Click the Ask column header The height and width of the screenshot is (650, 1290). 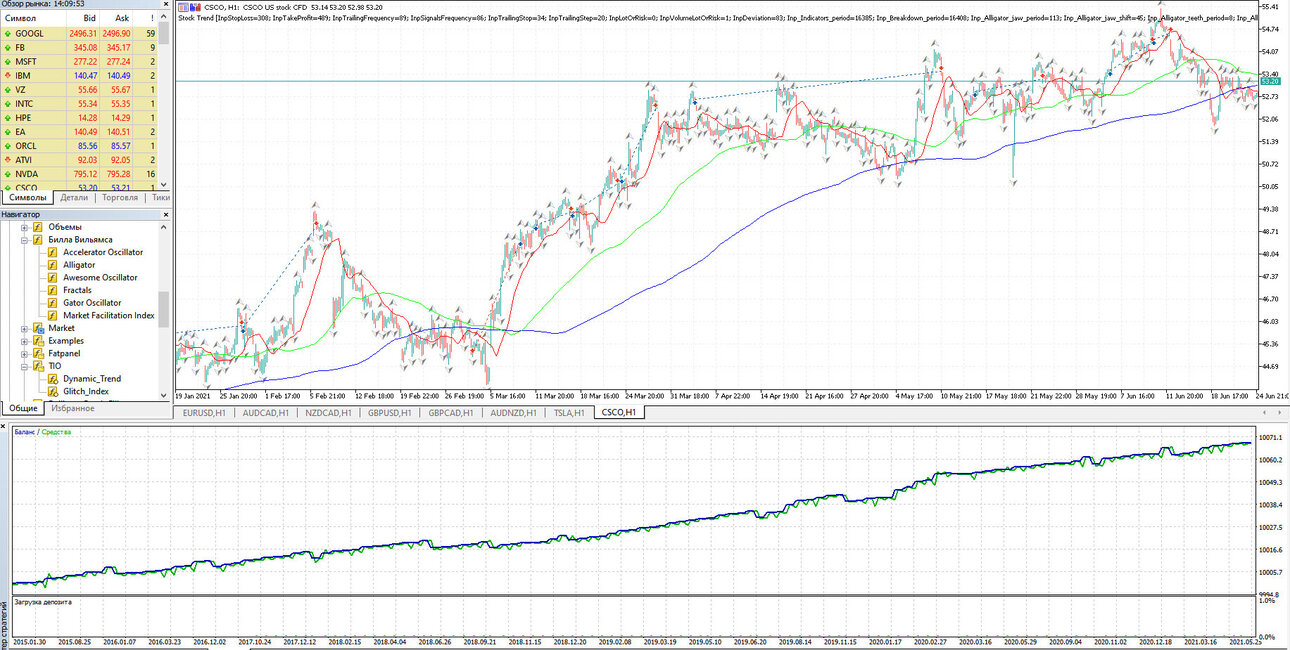click(117, 18)
